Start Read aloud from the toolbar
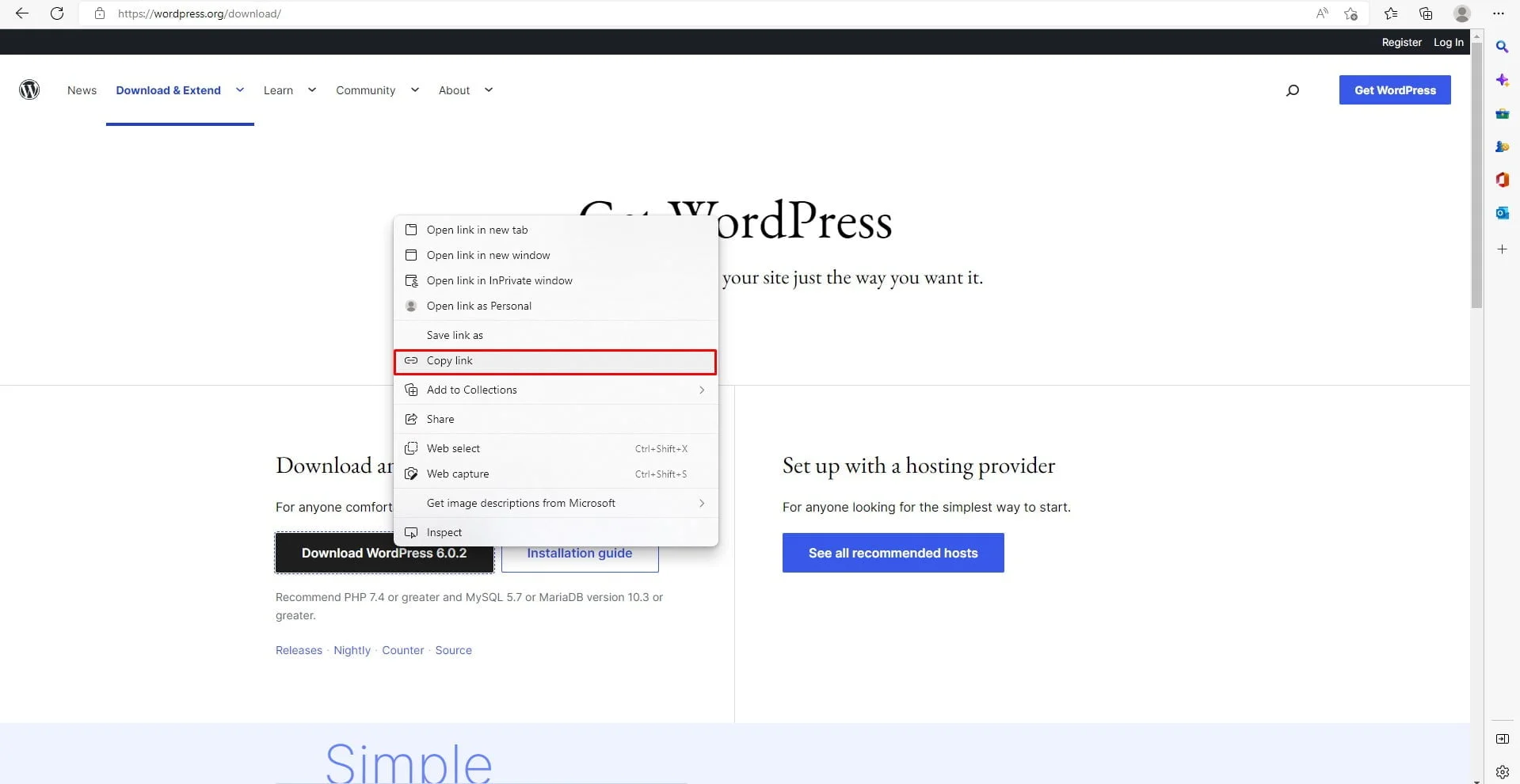Viewport: 1520px width, 784px height. 1321,13
